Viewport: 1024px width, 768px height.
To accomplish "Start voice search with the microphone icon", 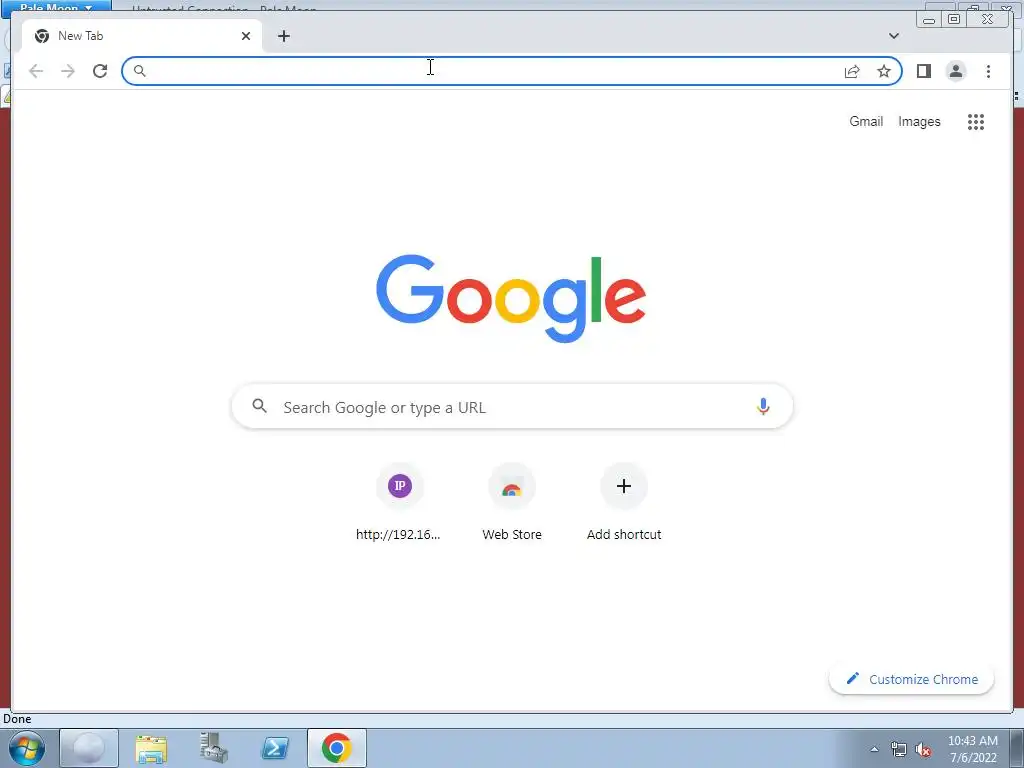I will pos(763,407).
